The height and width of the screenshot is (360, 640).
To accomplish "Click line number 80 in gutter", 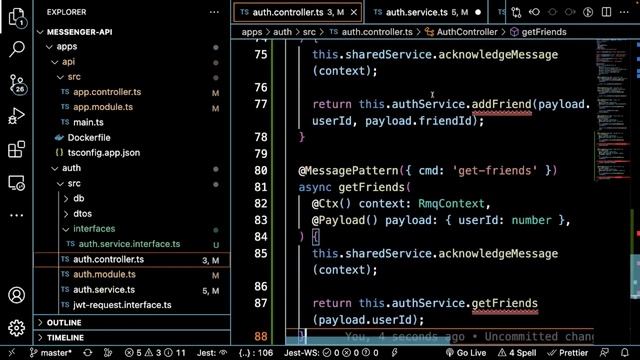I will tap(260, 171).
